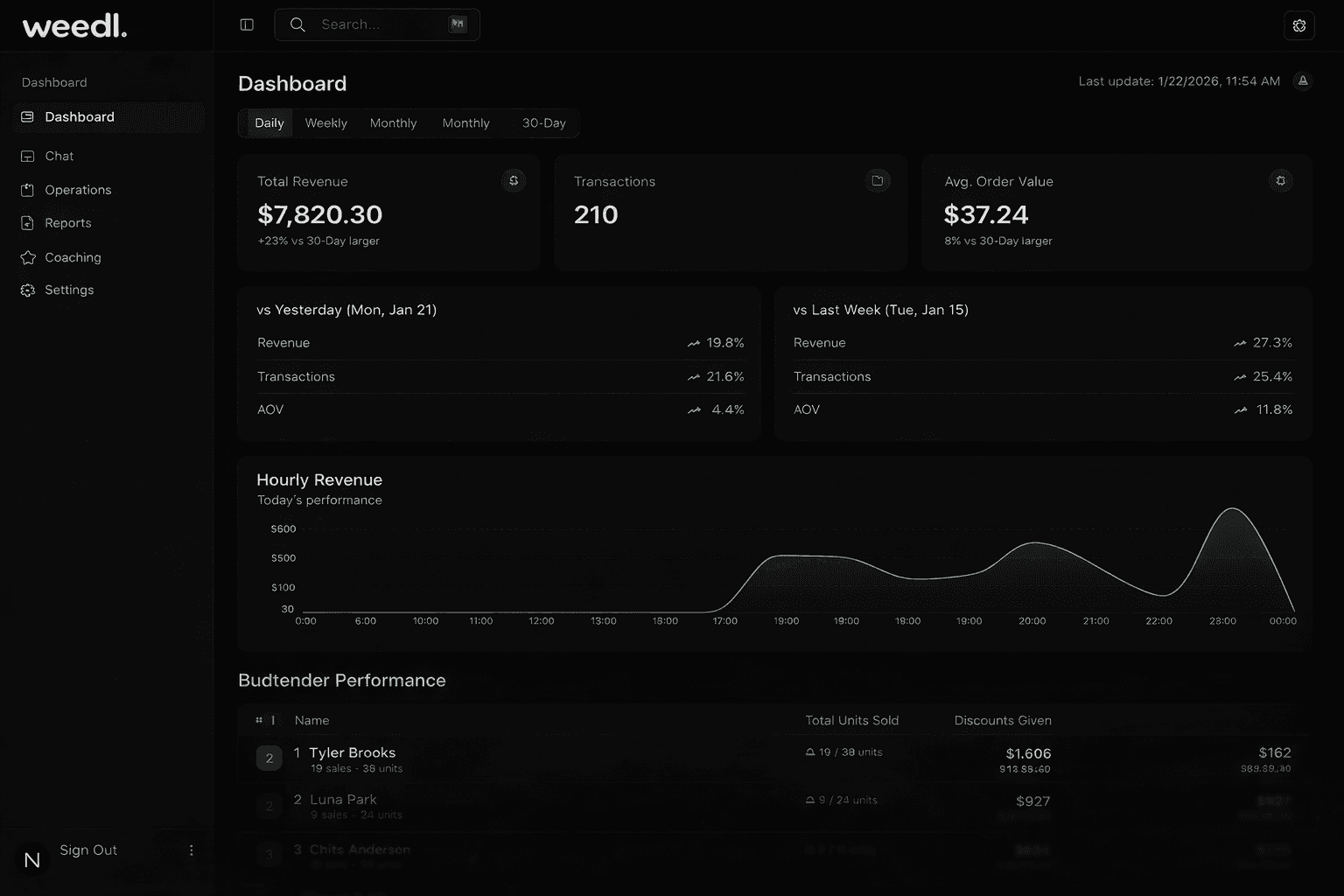Switch to the Weekly tab
This screenshot has width=1344, height=896.
(x=325, y=122)
